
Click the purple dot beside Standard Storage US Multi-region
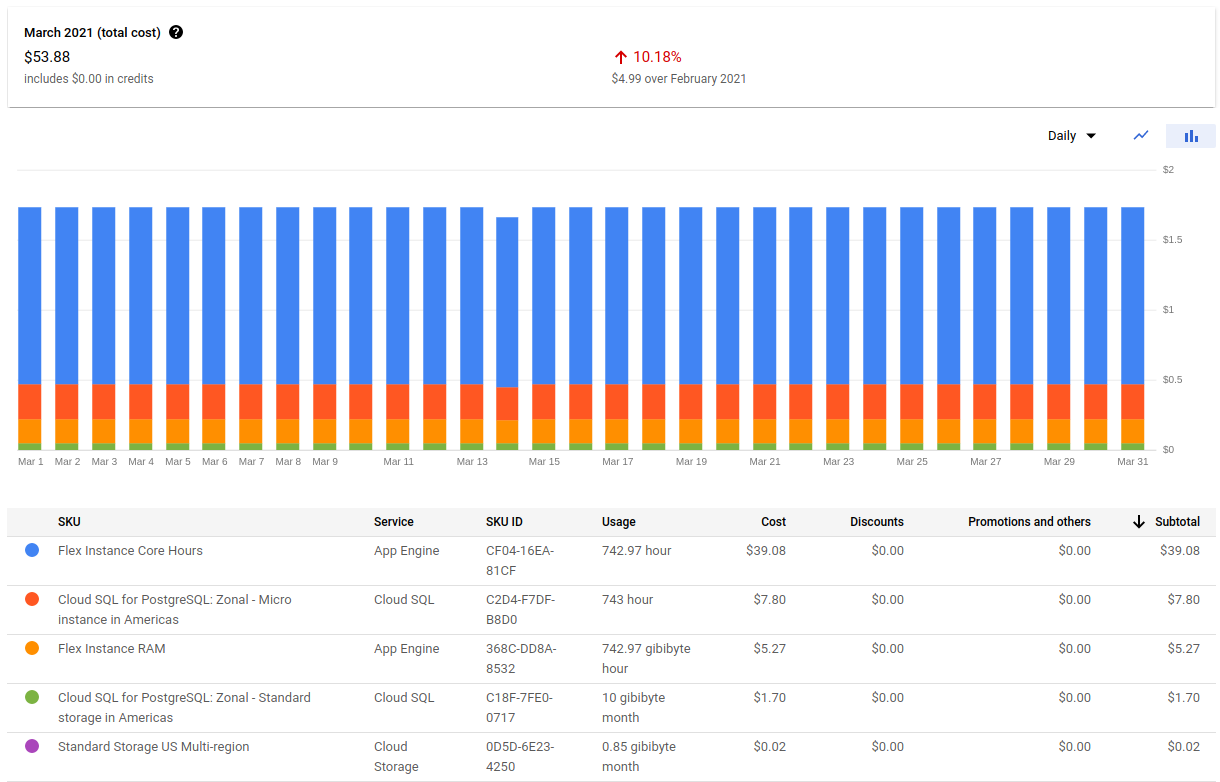click(x=31, y=746)
